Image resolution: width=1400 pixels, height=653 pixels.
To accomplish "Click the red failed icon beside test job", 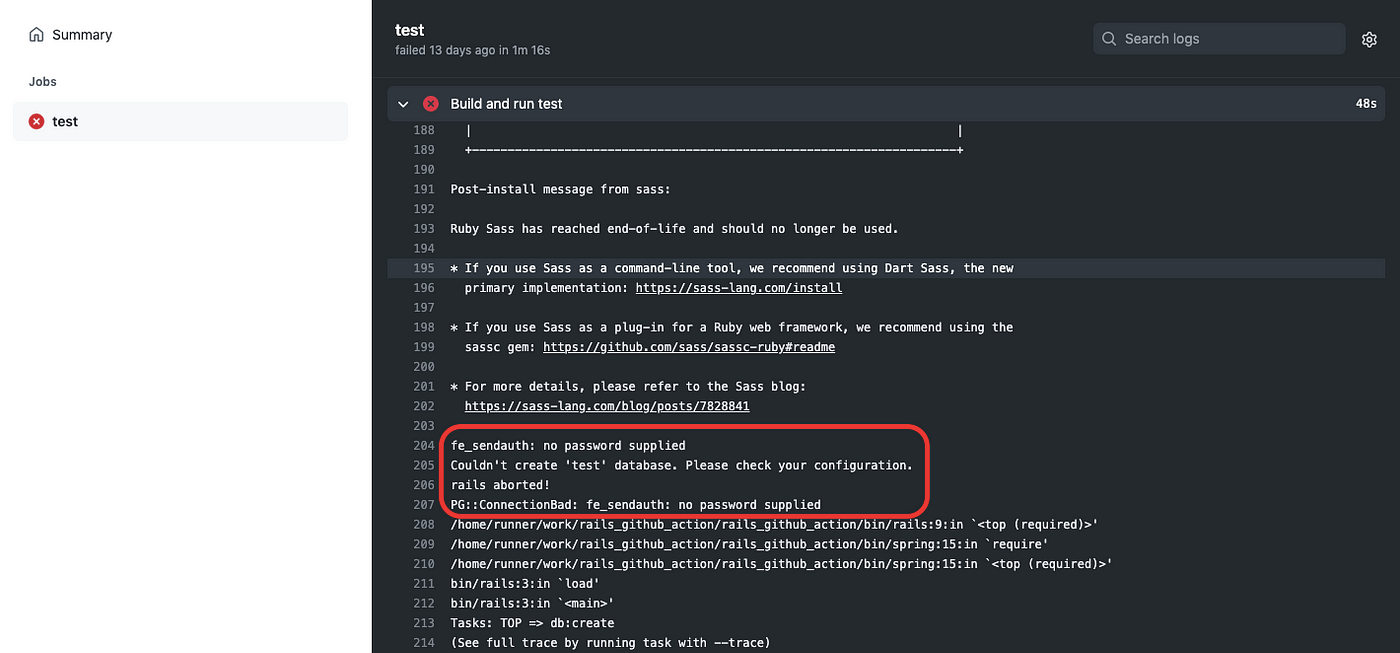I will coord(36,121).
